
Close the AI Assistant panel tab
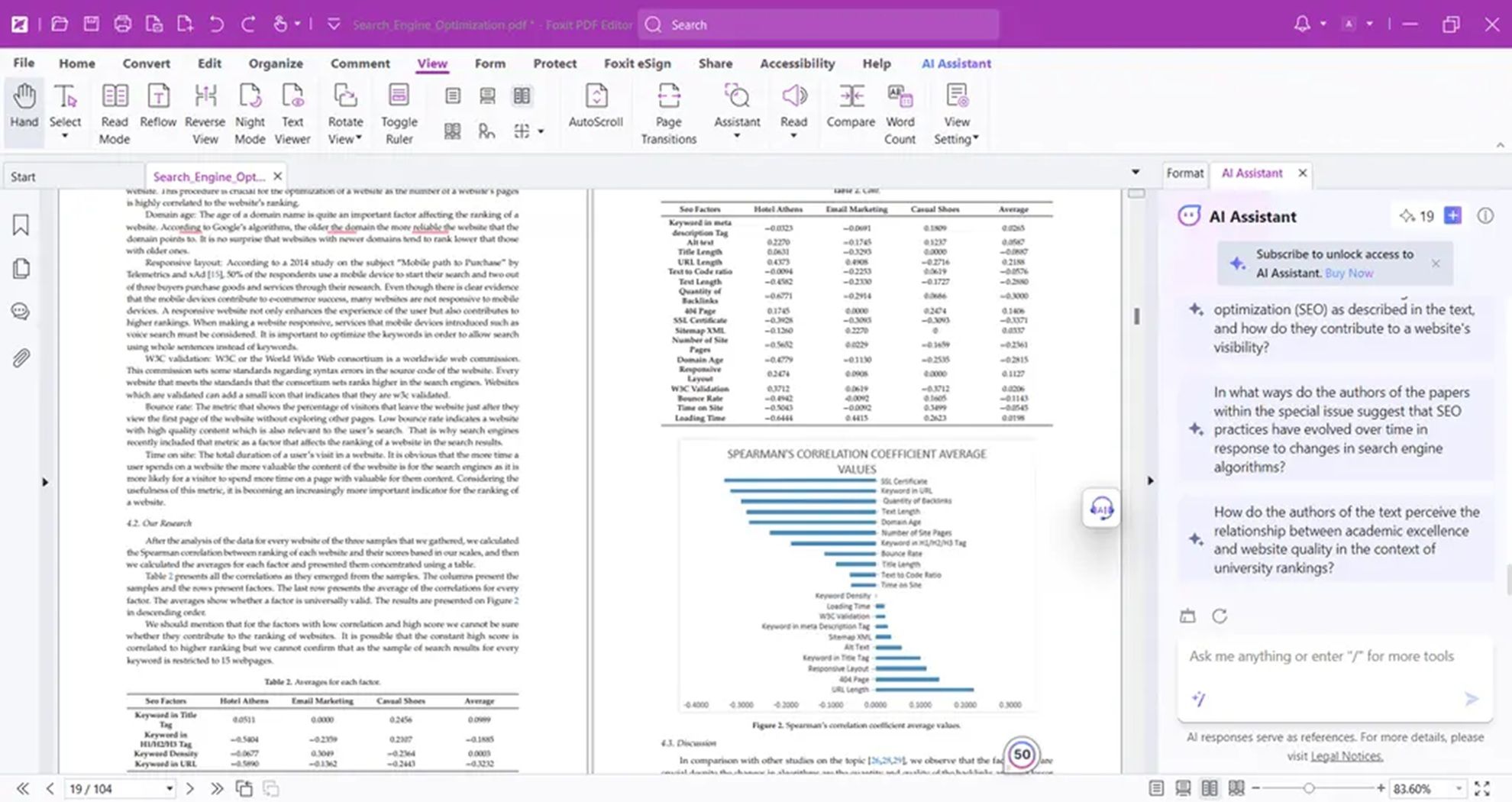[x=1303, y=173]
